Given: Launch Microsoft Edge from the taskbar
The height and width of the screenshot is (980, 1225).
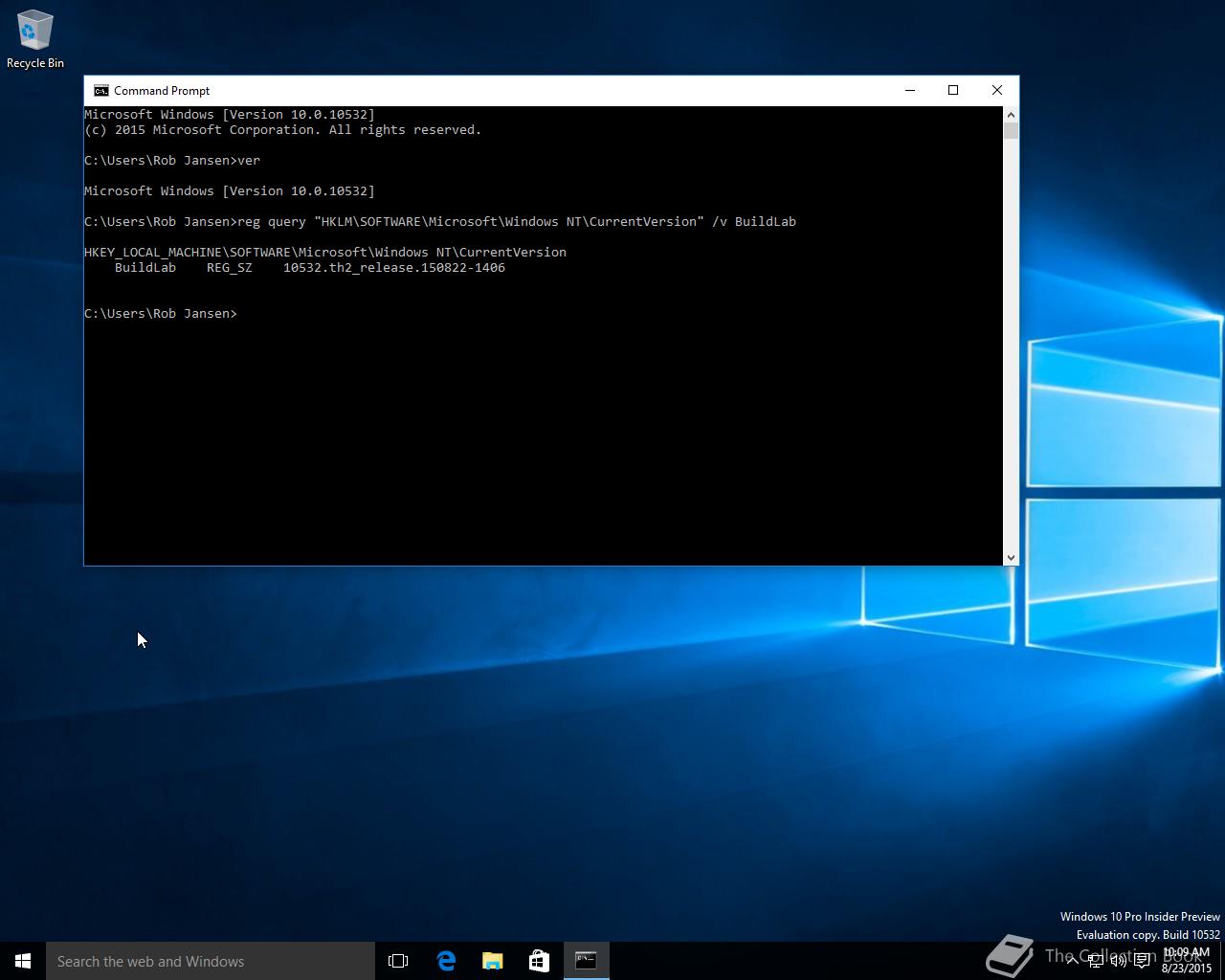Looking at the screenshot, I should pyautogui.click(x=446, y=961).
